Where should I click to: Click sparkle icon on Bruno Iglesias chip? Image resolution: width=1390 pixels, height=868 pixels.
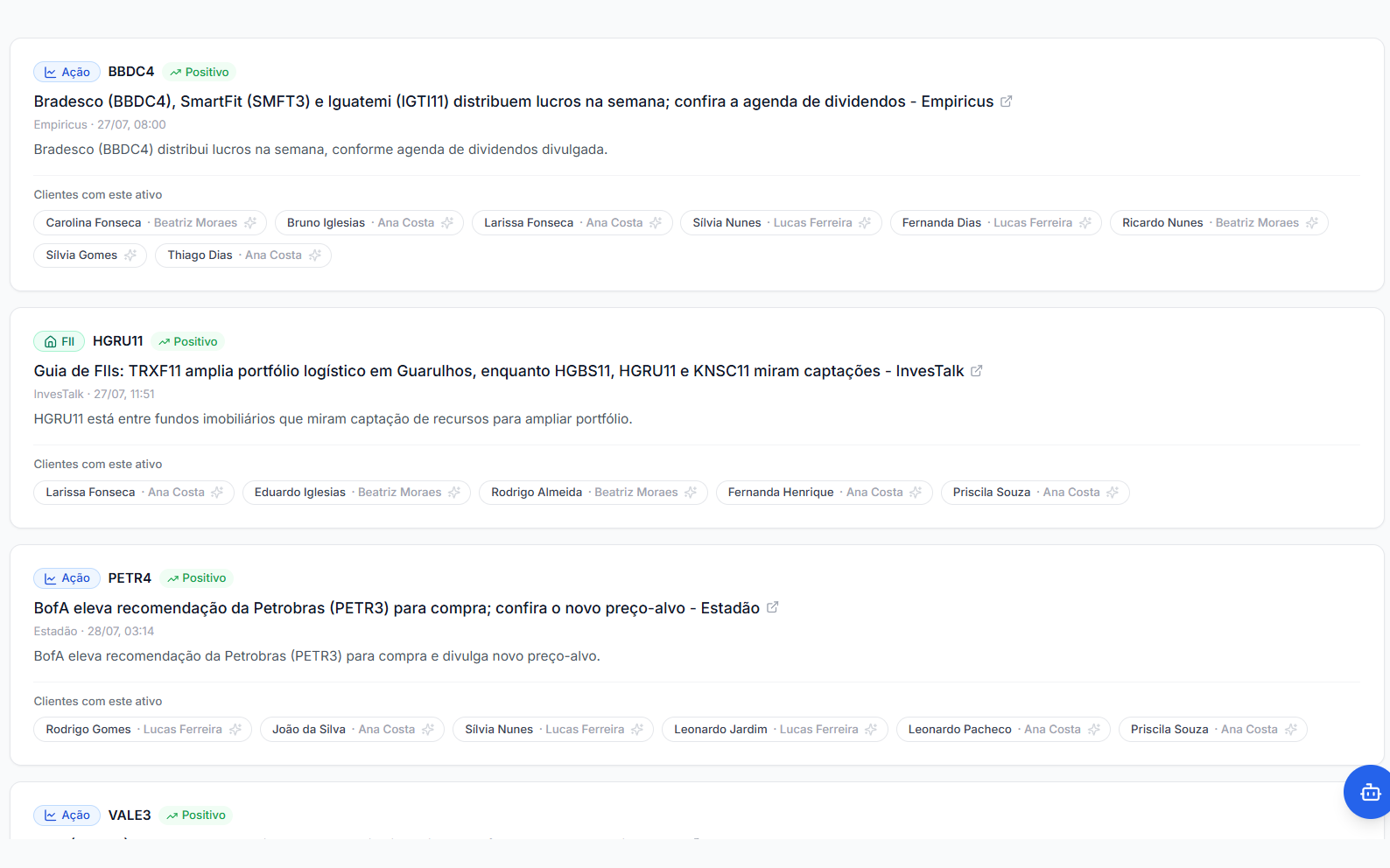447,223
